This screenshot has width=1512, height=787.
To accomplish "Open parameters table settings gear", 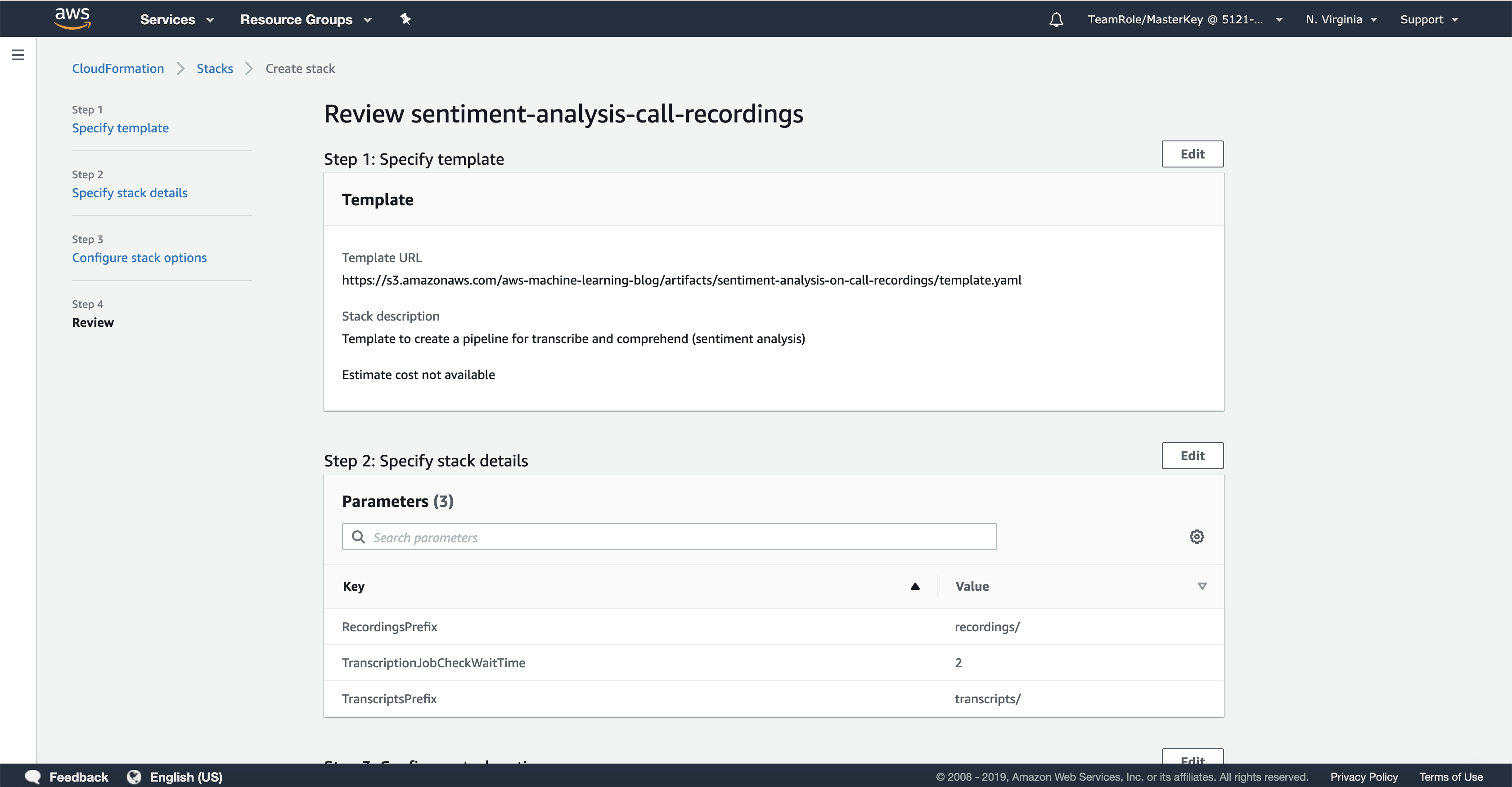I will click(1196, 536).
